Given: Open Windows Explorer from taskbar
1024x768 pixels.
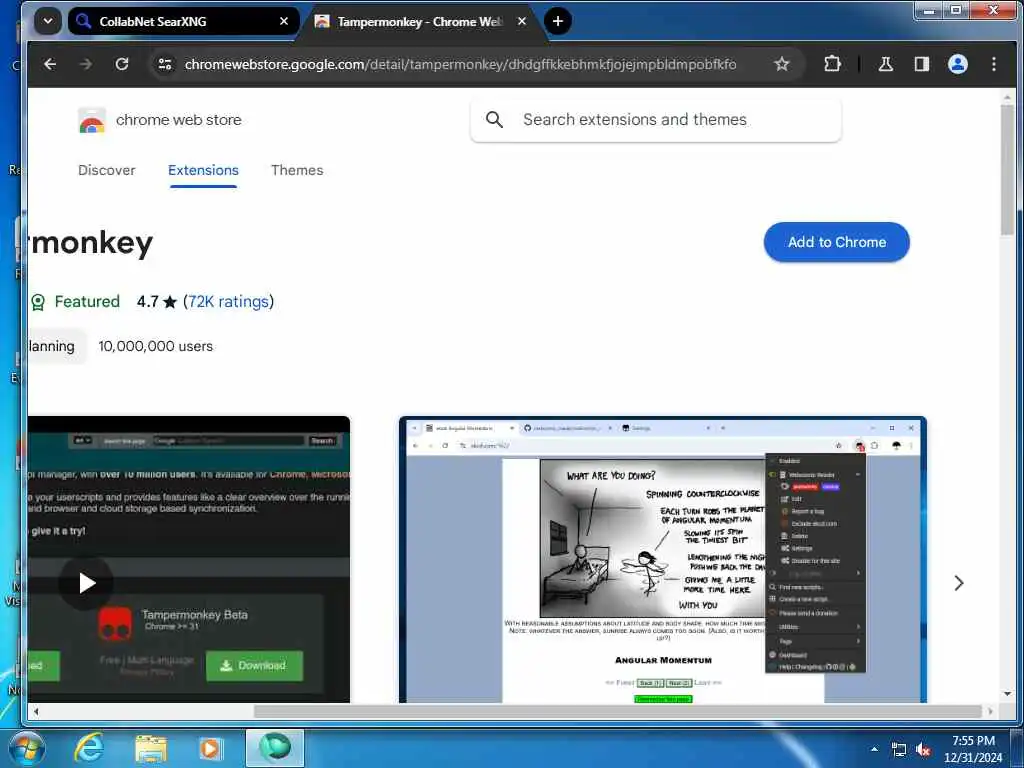Looking at the screenshot, I should click(151, 748).
